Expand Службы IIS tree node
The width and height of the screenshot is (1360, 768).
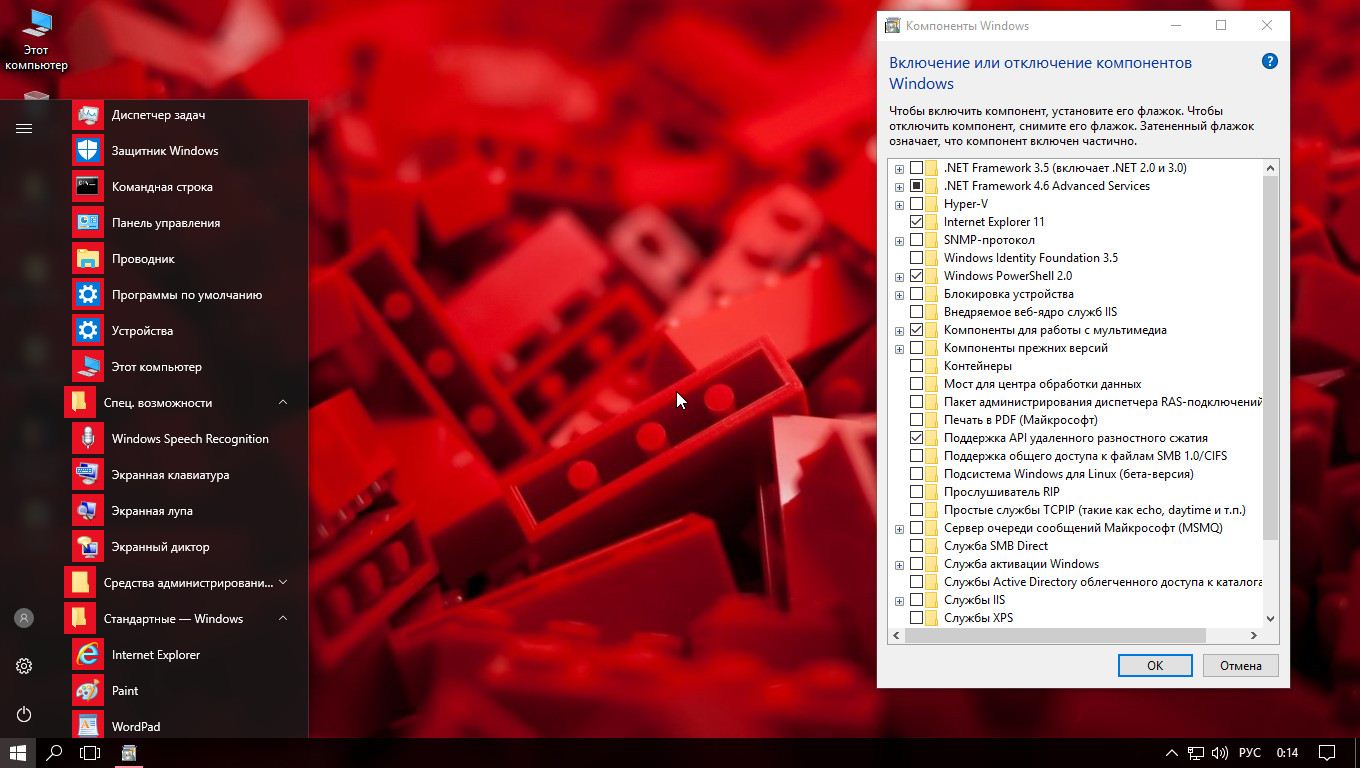[899, 601]
